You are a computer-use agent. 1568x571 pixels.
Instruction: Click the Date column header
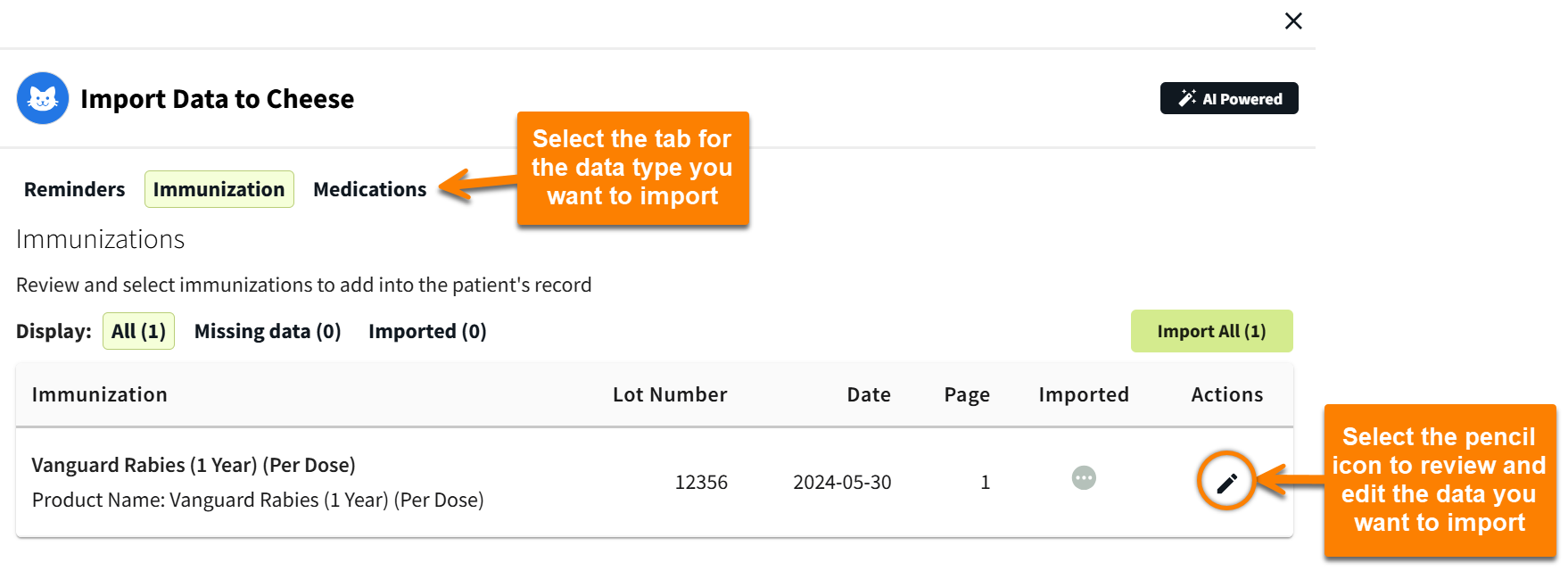(869, 393)
